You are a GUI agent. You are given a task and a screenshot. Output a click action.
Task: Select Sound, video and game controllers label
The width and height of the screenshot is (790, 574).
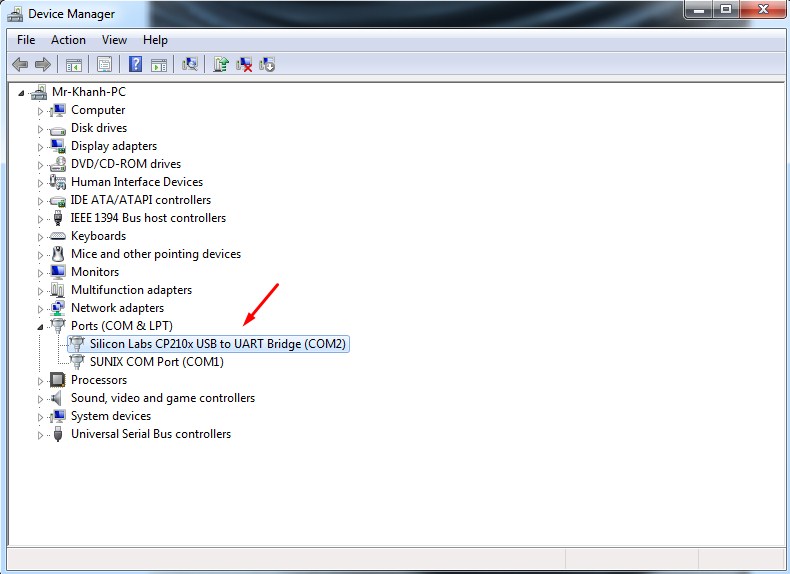click(x=163, y=398)
